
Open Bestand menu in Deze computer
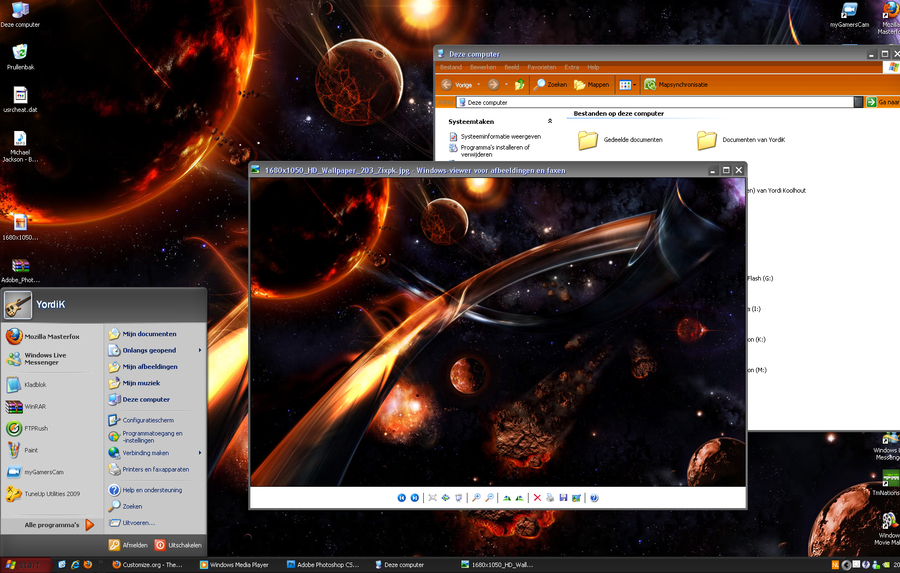click(x=451, y=67)
